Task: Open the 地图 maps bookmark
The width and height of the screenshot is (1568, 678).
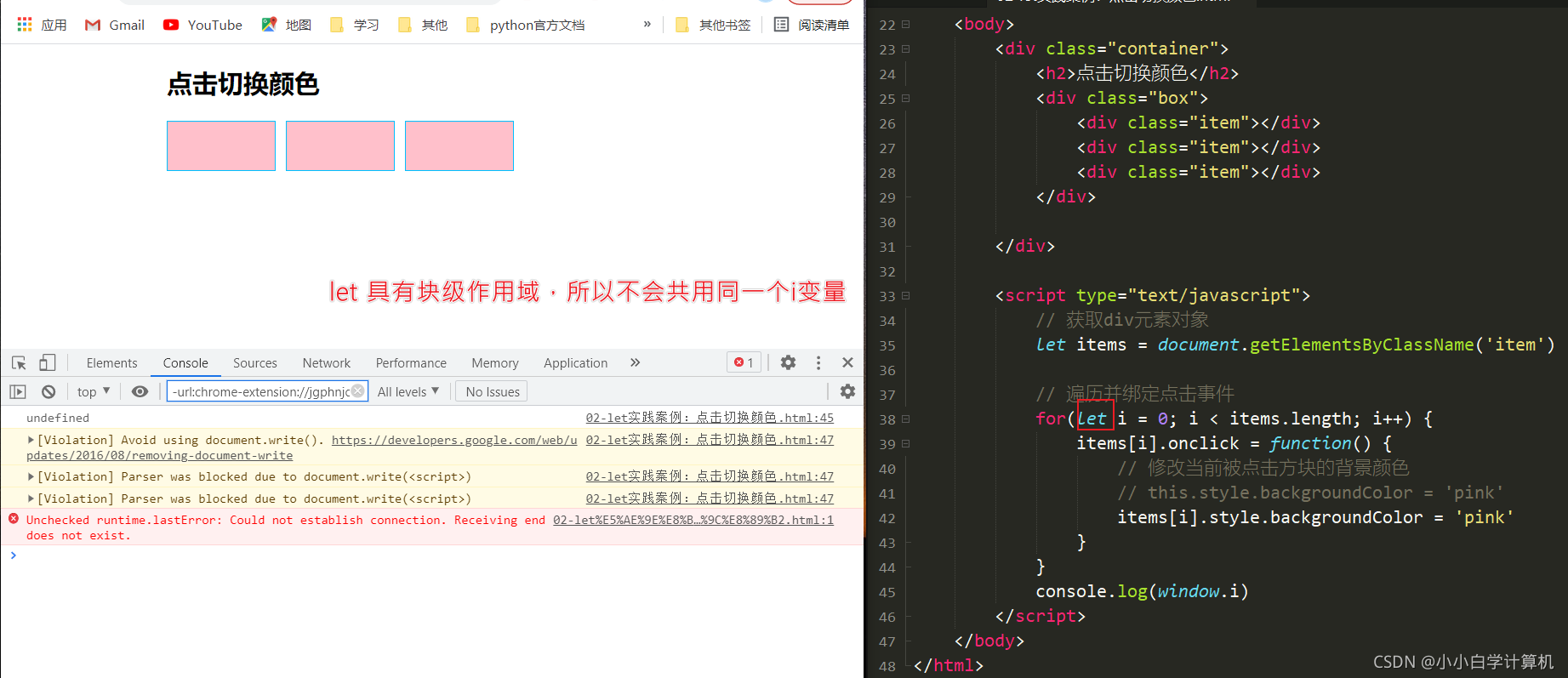Action: click(x=286, y=25)
